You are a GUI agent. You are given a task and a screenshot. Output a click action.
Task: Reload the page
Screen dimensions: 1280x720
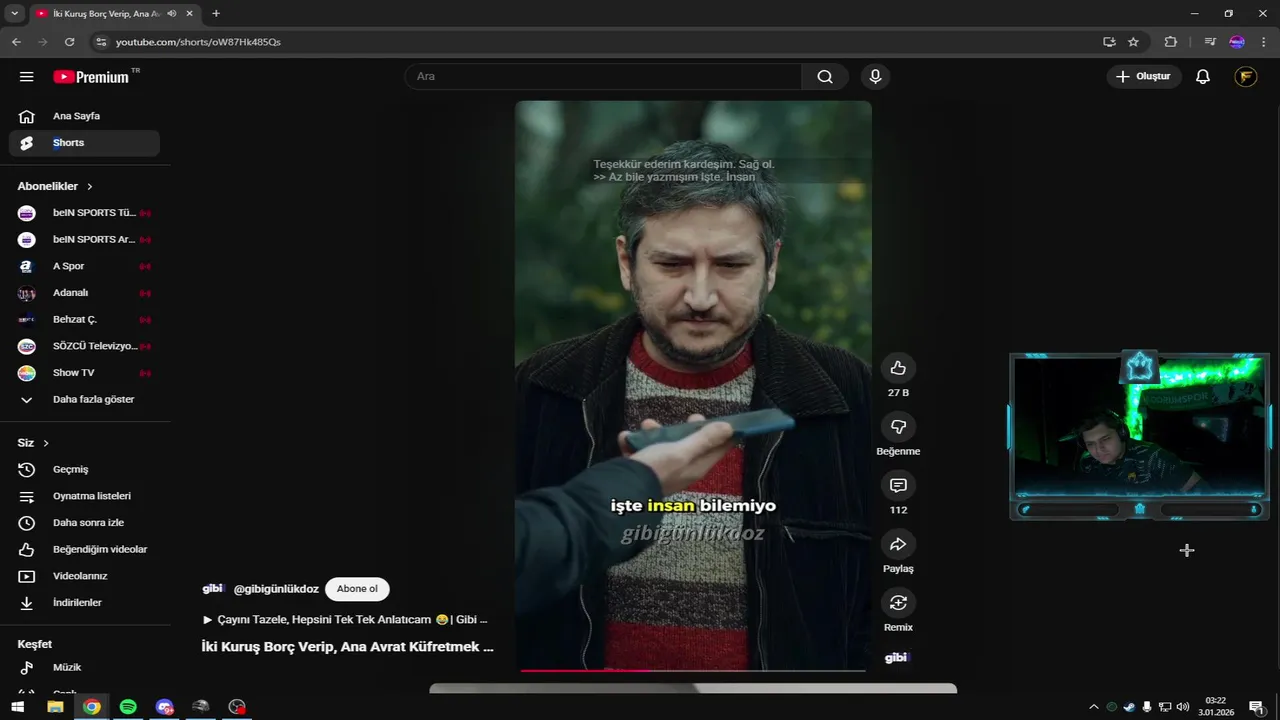69,42
